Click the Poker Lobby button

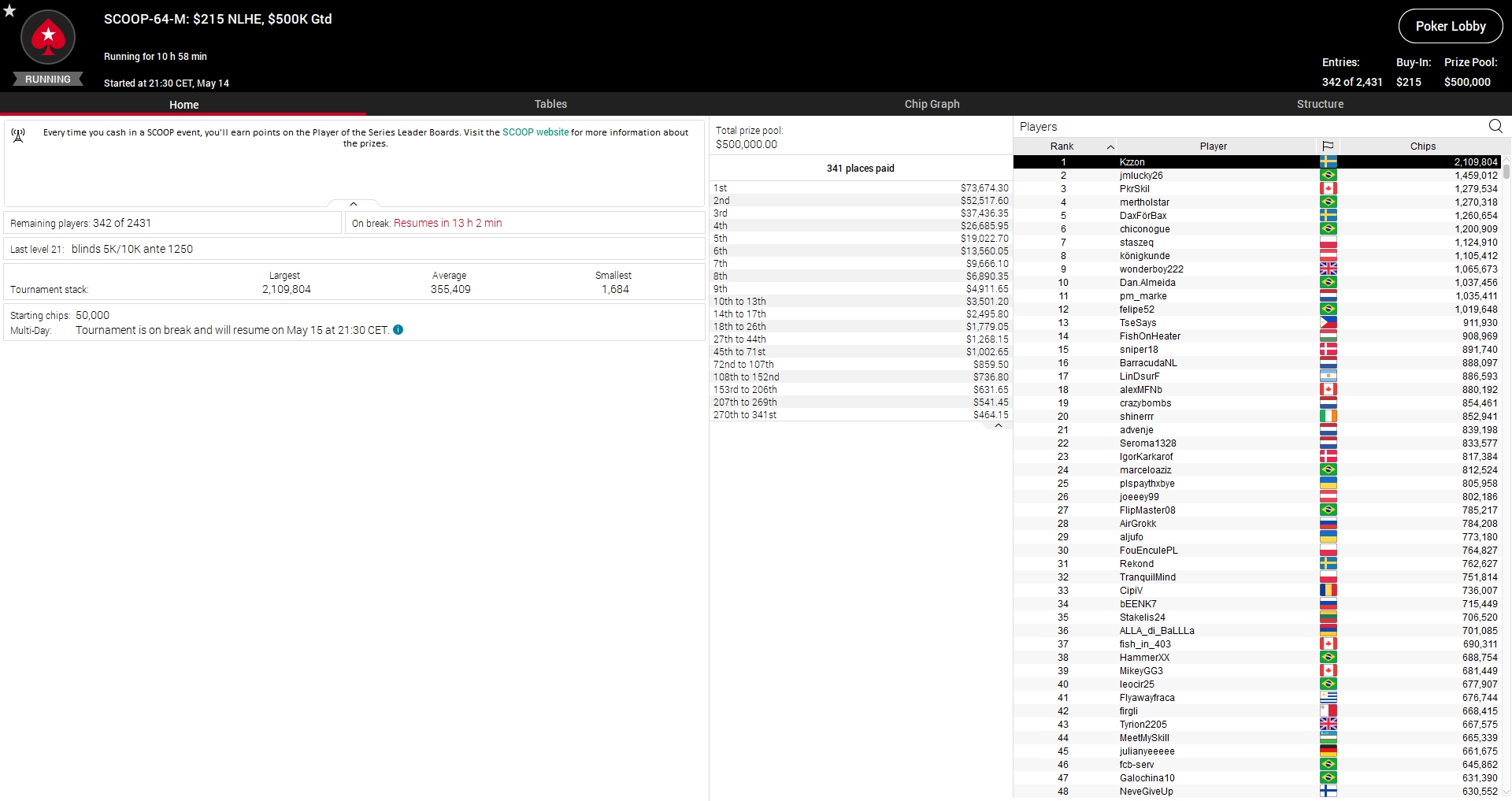[x=1451, y=26]
